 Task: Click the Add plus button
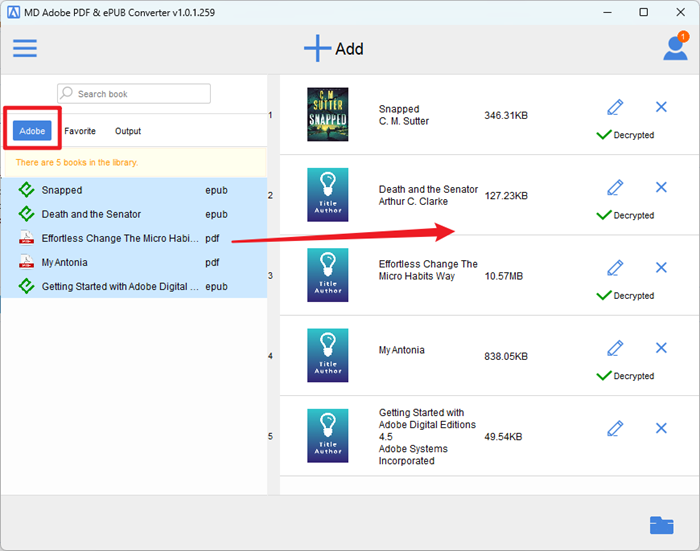point(333,48)
